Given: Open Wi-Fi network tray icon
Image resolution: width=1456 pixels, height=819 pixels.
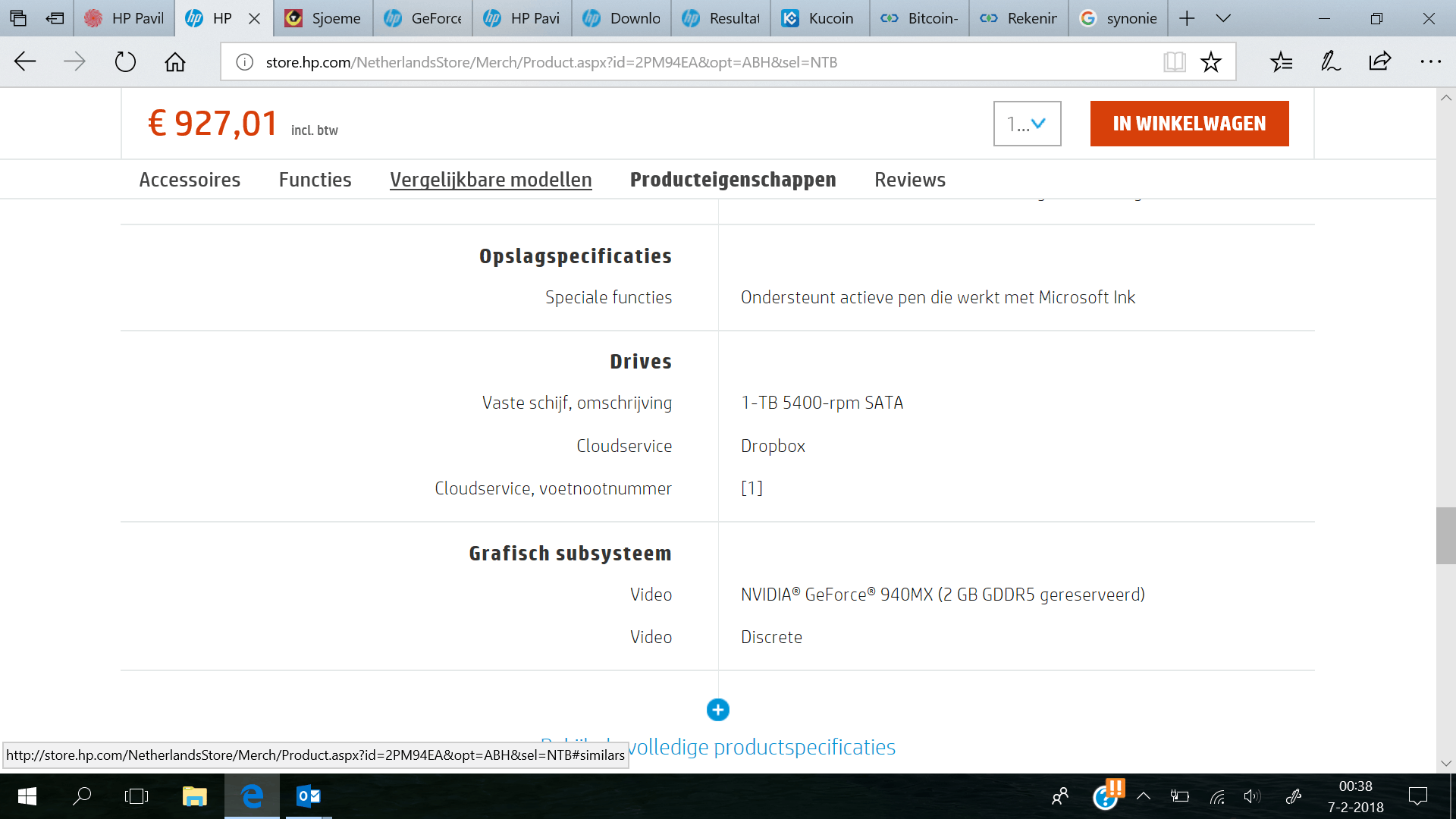Looking at the screenshot, I should [x=1217, y=796].
